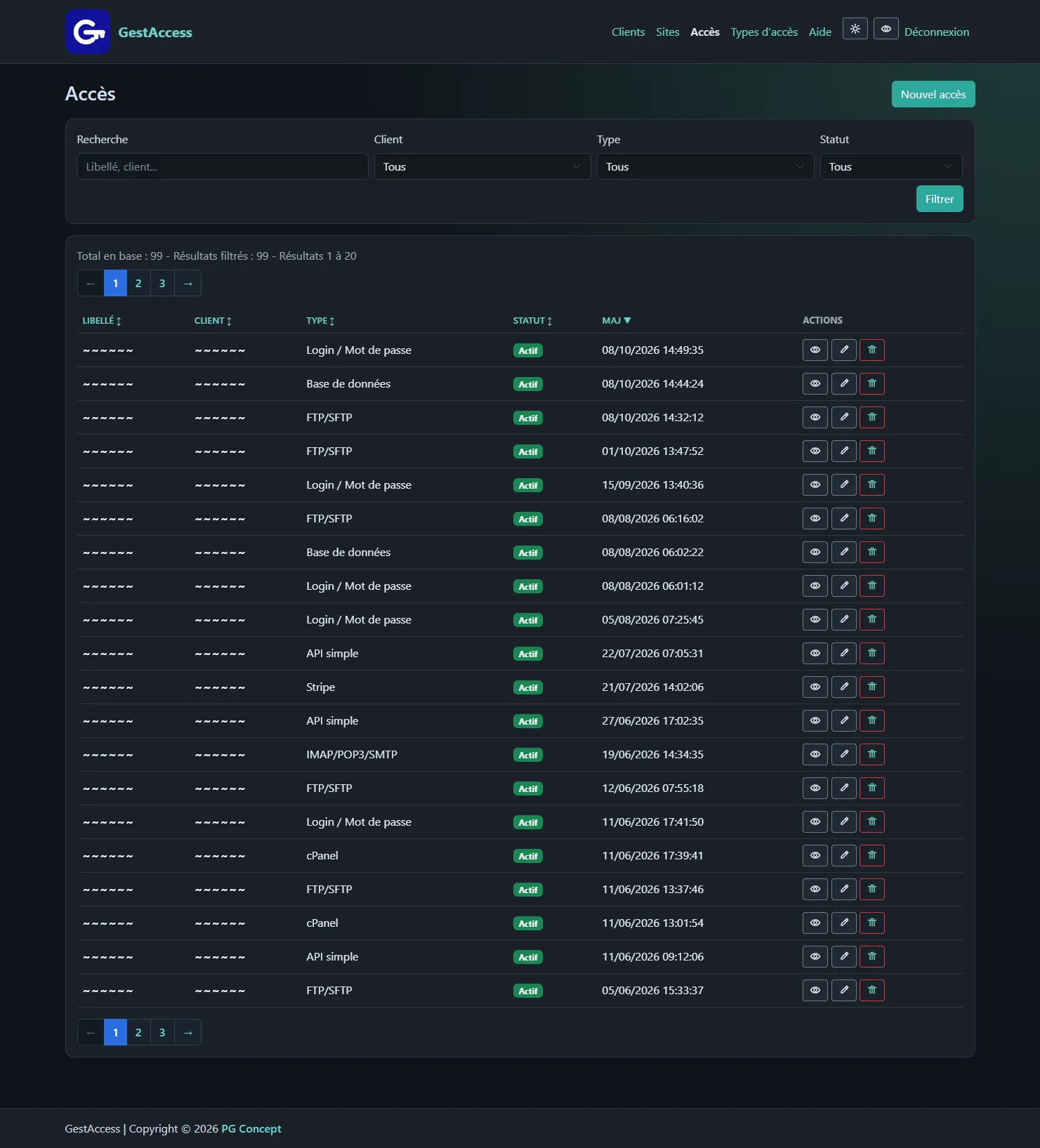The image size is (1040, 1148).
Task: Click the Déconnexion link
Action: (936, 32)
